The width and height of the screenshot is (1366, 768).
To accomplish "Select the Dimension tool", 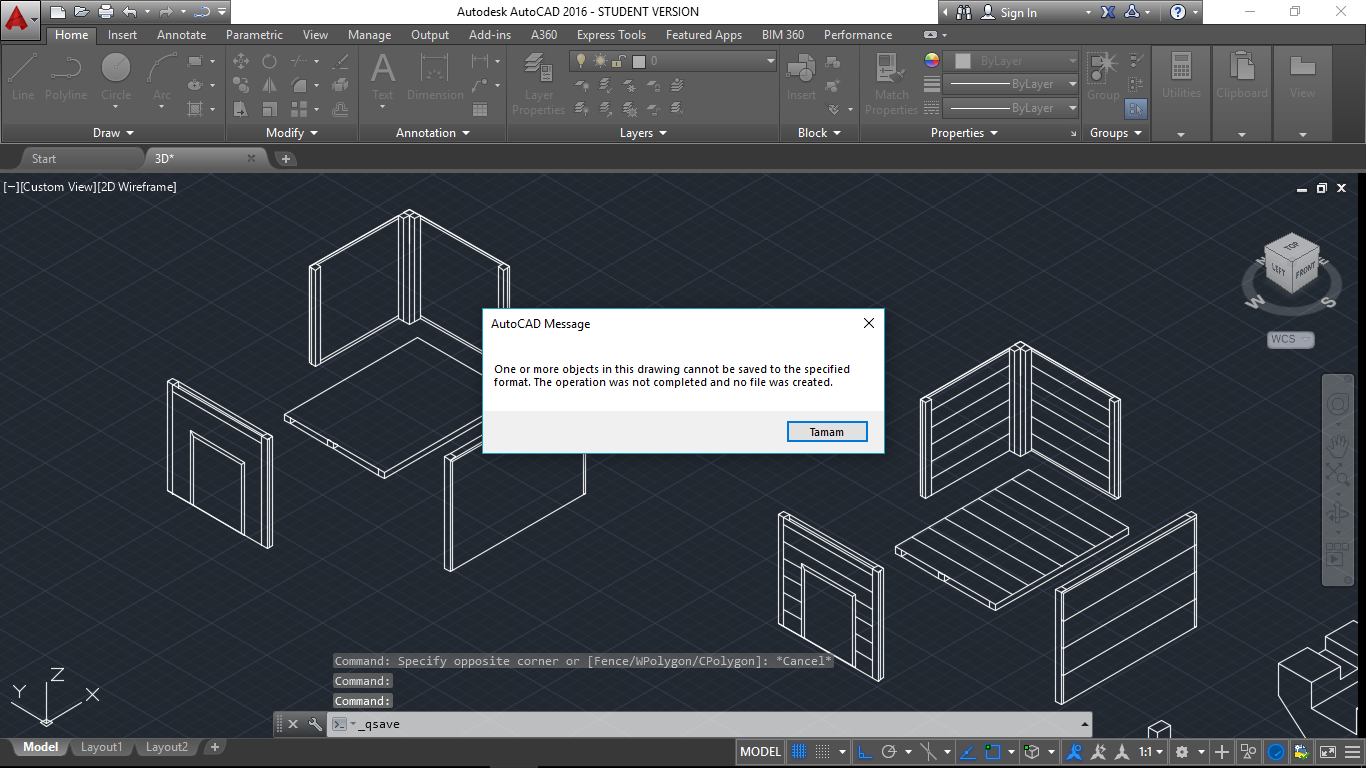I will pos(435,77).
